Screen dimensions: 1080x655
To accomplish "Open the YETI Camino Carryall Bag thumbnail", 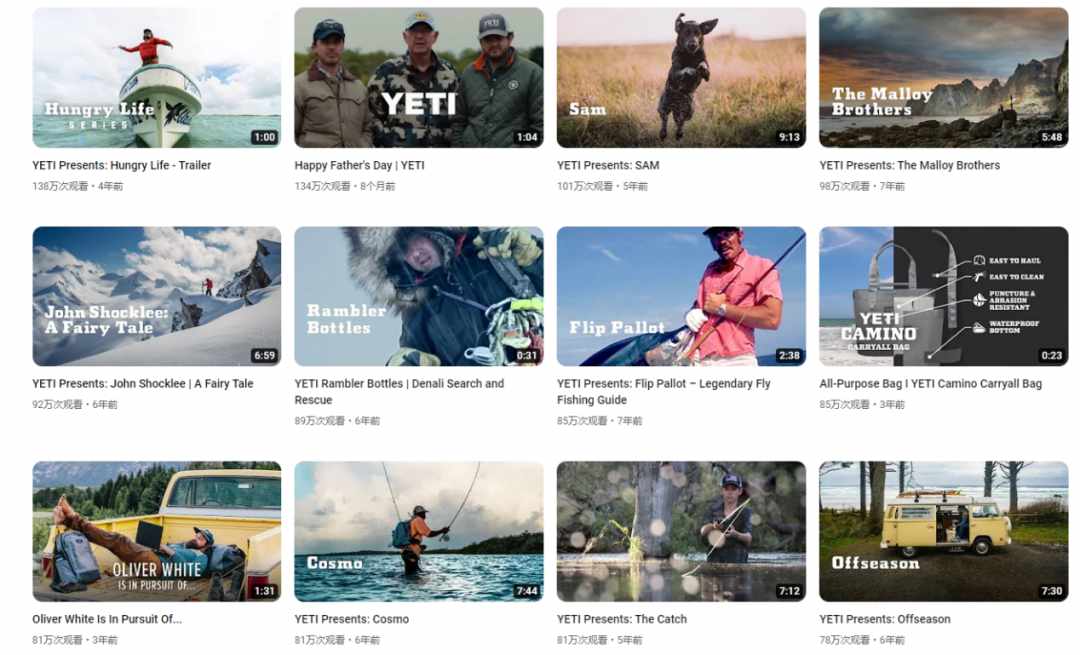I will coord(944,296).
